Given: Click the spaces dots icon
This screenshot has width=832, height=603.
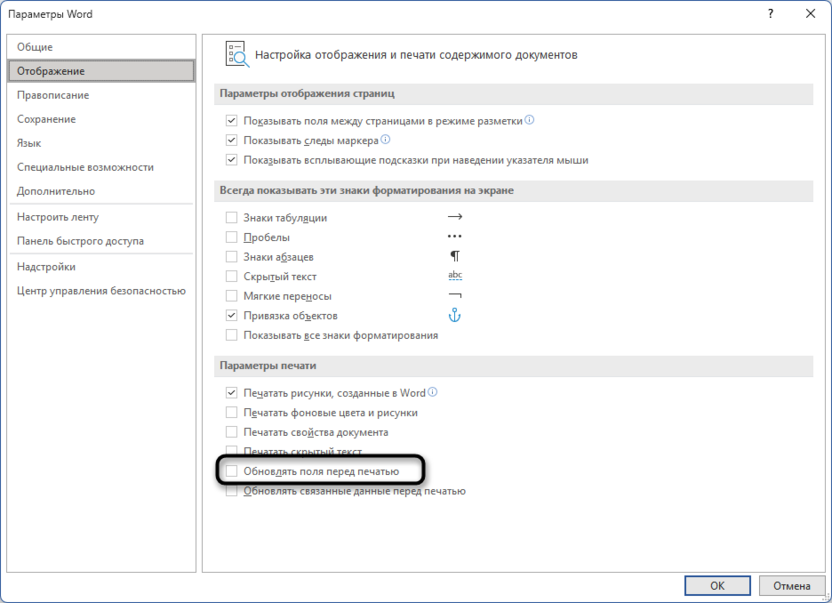Looking at the screenshot, I should (455, 237).
